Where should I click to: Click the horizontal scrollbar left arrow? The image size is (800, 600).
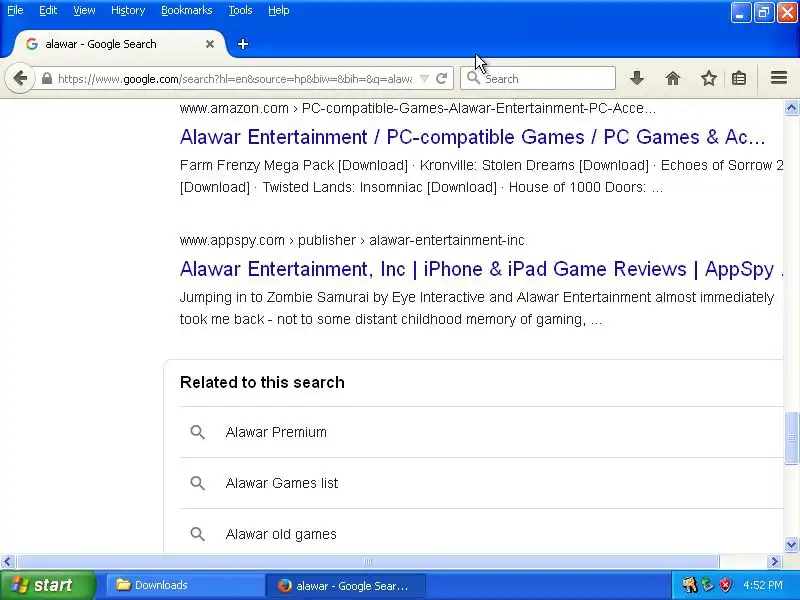[7, 562]
